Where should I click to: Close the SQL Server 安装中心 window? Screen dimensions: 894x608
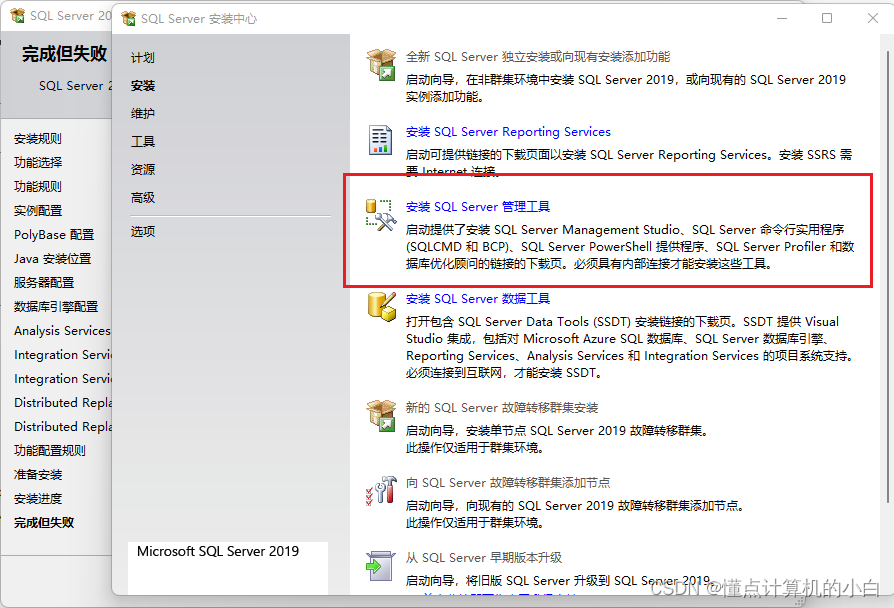[x=872, y=18]
